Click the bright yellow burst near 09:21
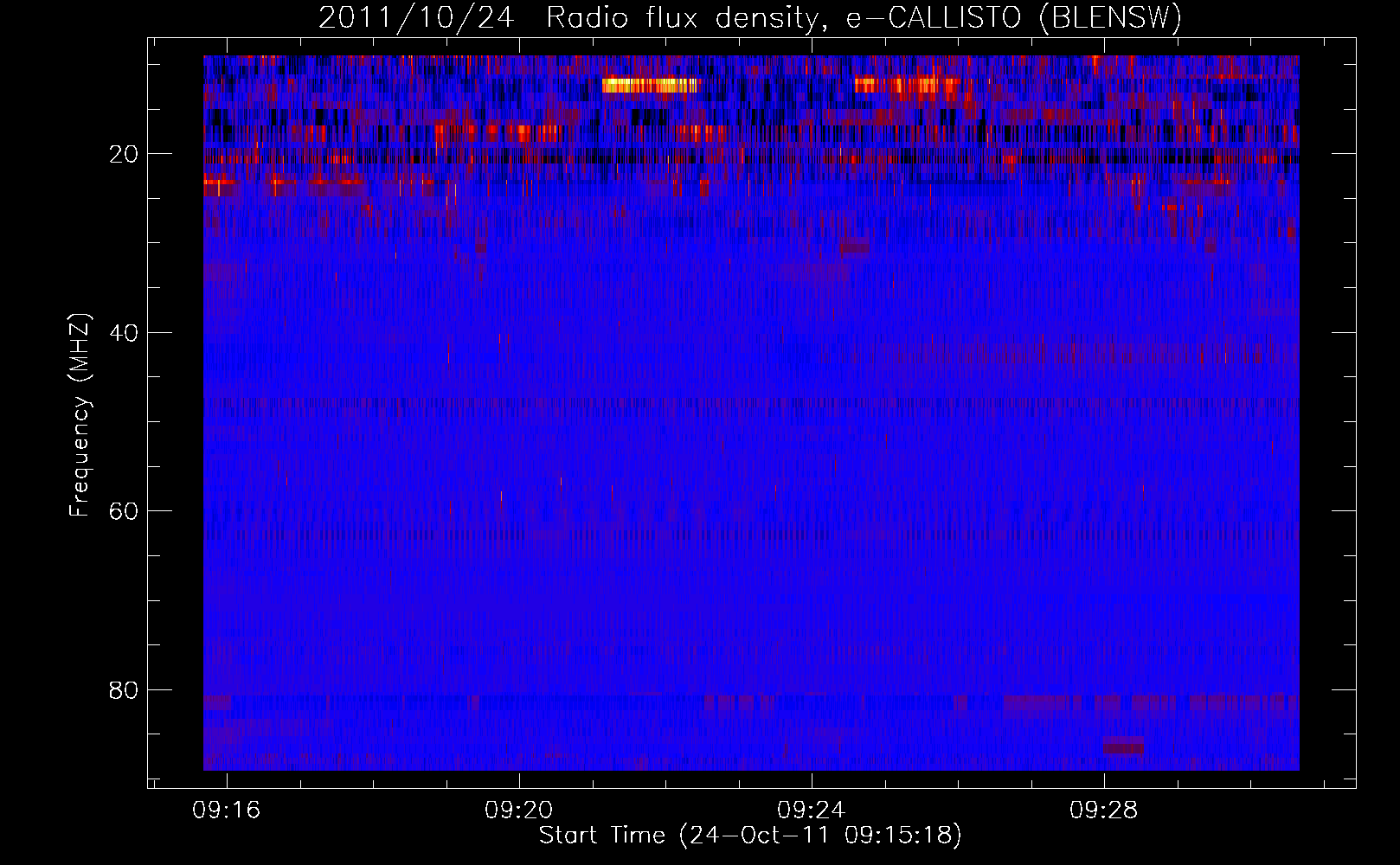 pyautogui.click(x=650, y=85)
